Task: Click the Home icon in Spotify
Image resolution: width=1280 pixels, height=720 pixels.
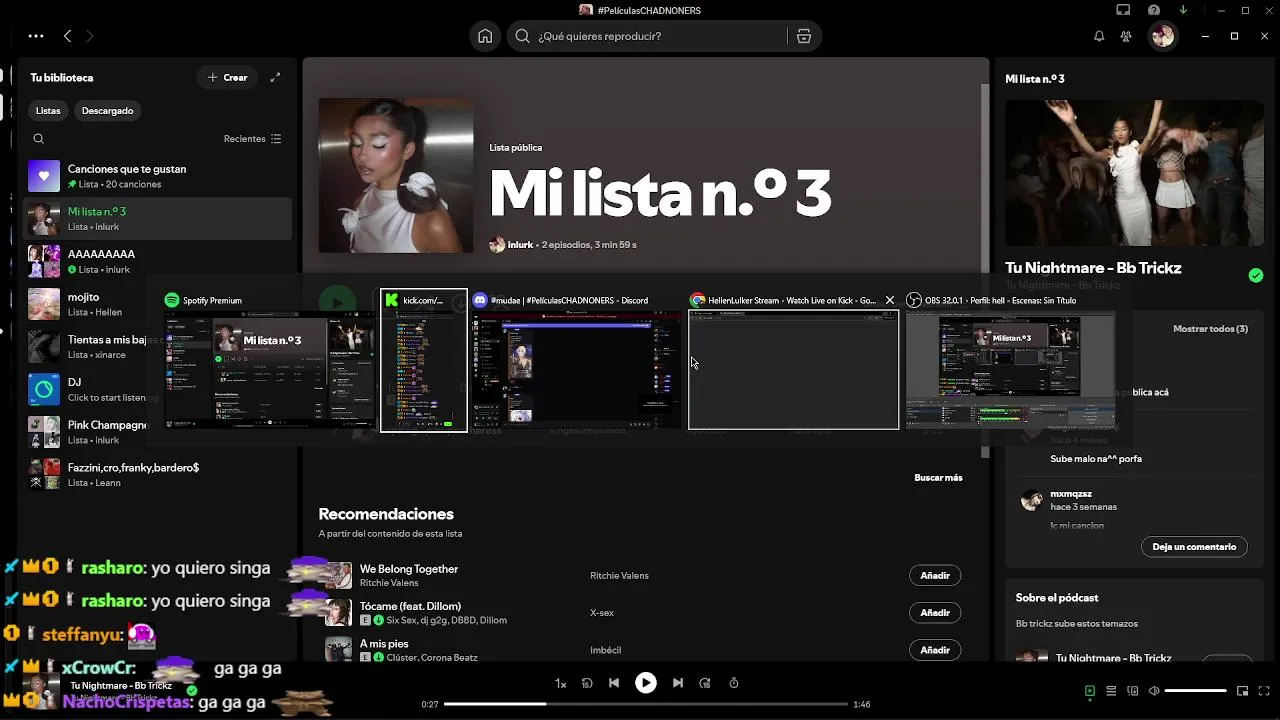Action: point(485,36)
